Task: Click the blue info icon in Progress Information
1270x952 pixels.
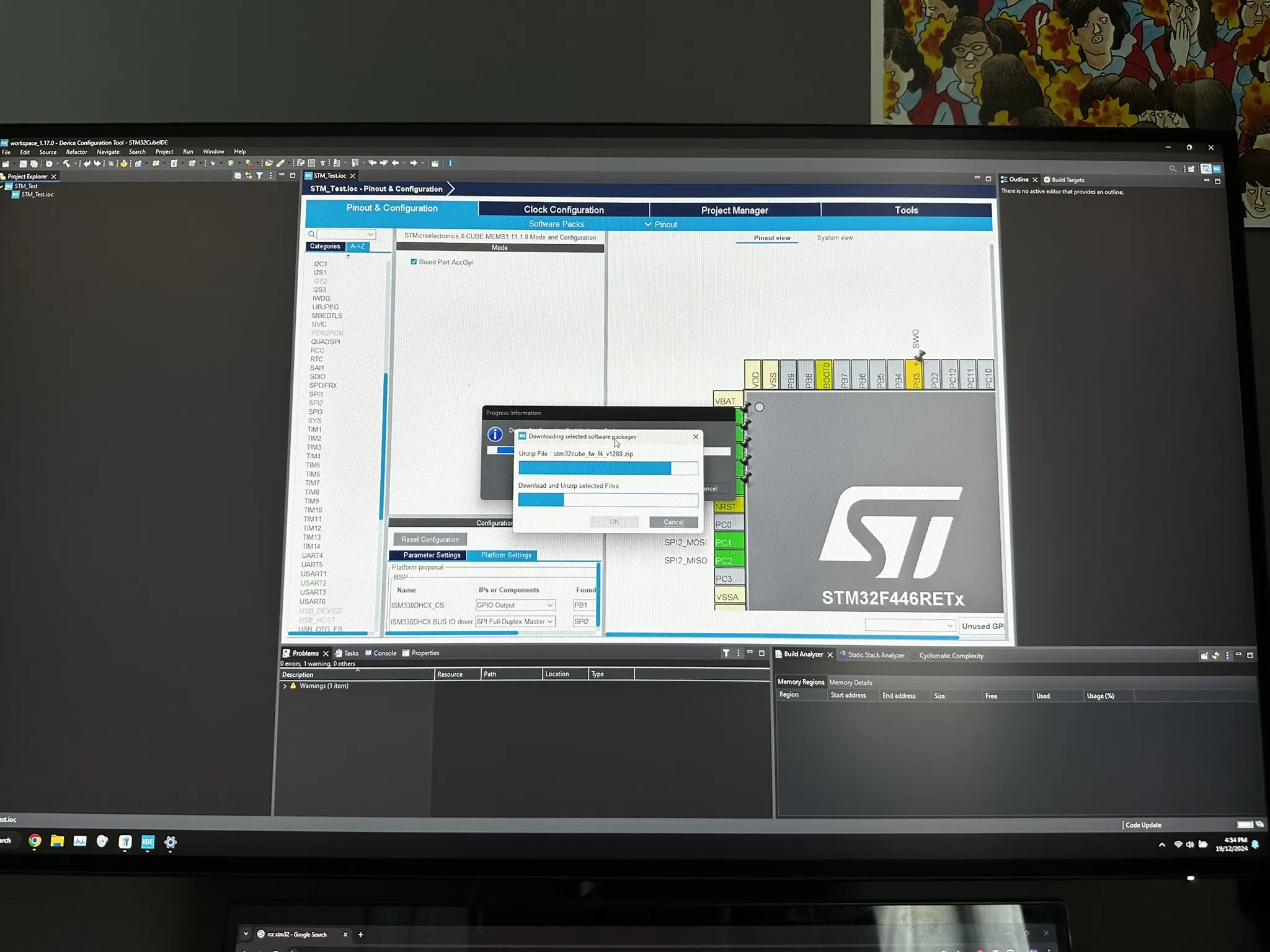Action: (x=495, y=434)
